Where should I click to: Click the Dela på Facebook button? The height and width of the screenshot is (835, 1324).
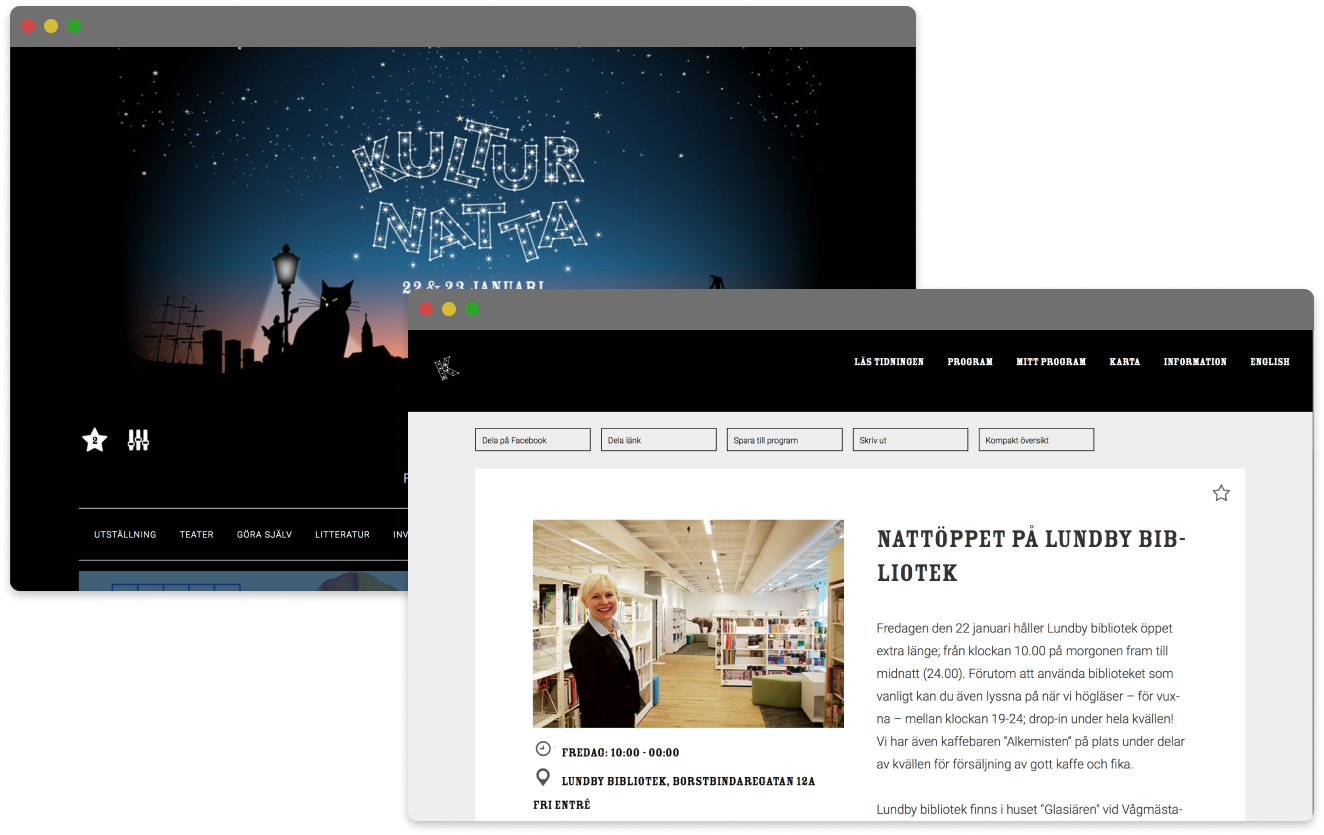click(533, 440)
